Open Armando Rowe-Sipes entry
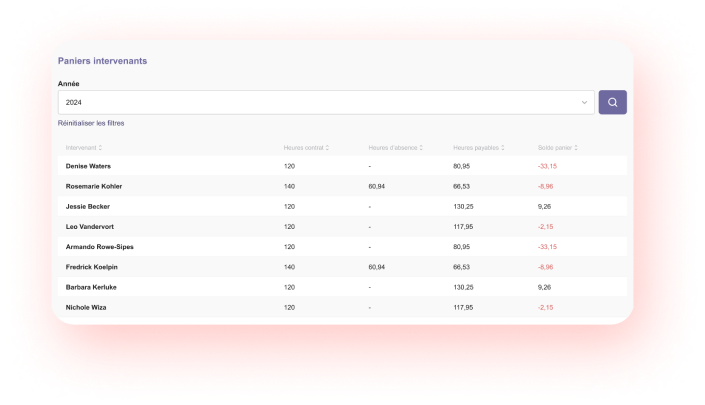The width and height of the screenshot is (705, 405). click(x=99, y=246)
